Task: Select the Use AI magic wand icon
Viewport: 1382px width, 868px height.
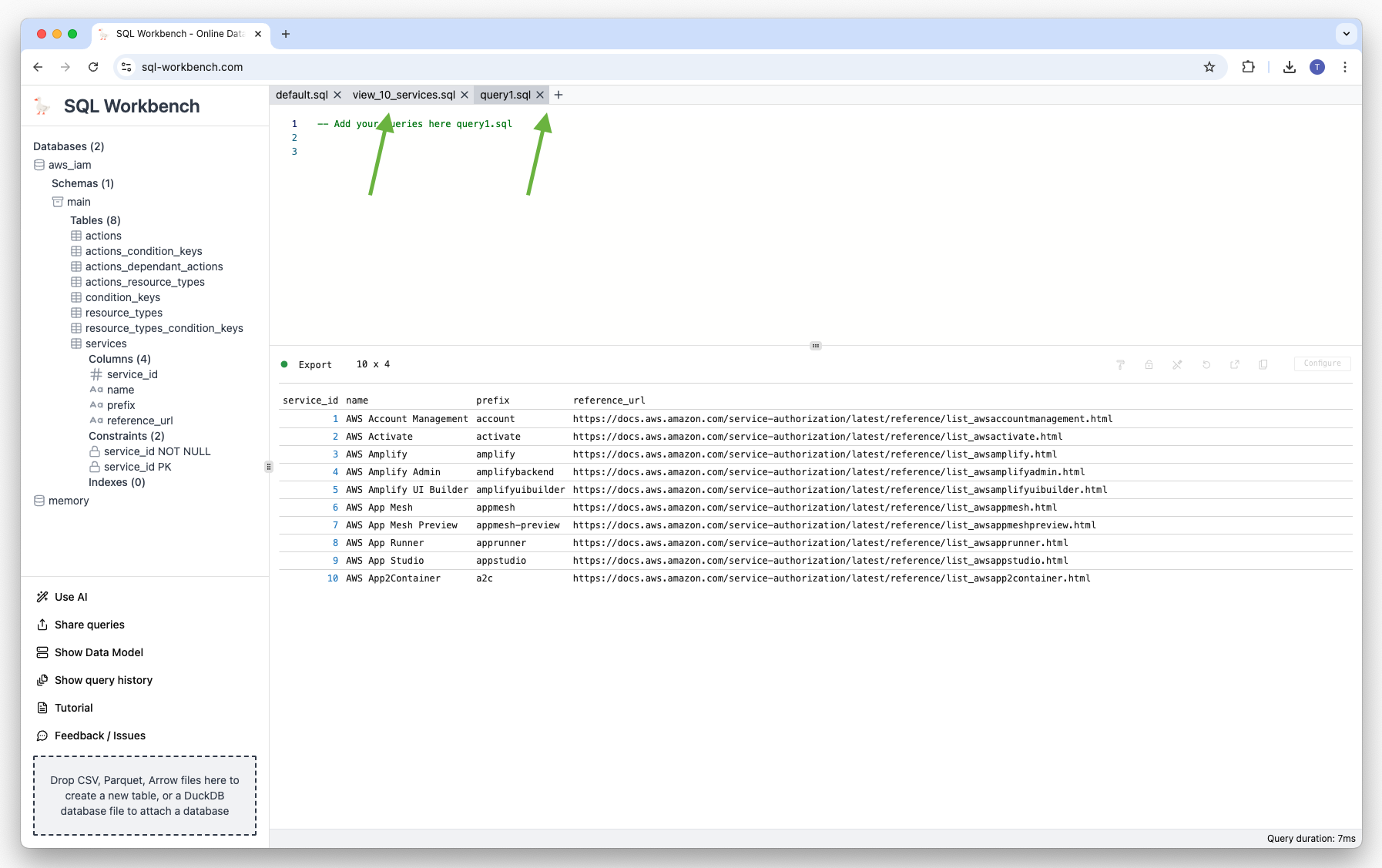Action: tap(42, 597)
